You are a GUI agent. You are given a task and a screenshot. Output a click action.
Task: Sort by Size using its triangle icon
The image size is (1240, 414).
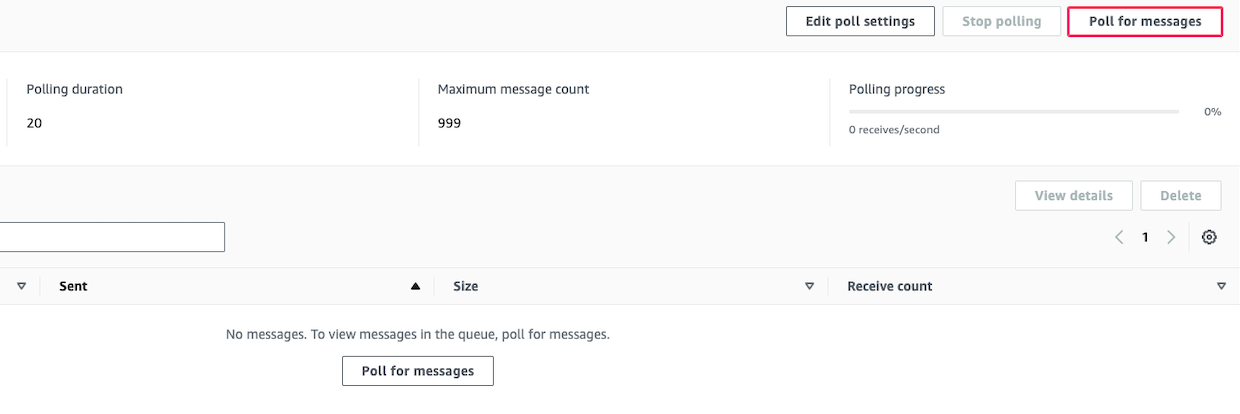pyautogui.click(x=810, y=286)
